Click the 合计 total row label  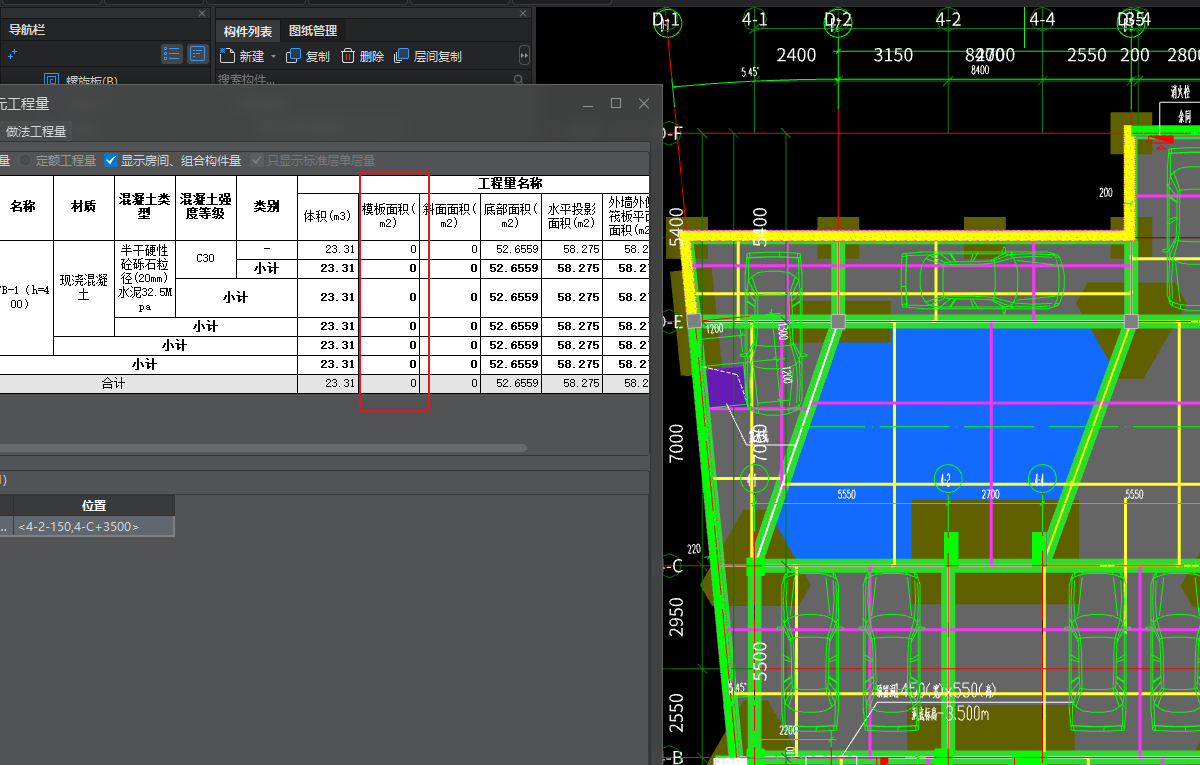pyautogui.click(x=113, y=384)
